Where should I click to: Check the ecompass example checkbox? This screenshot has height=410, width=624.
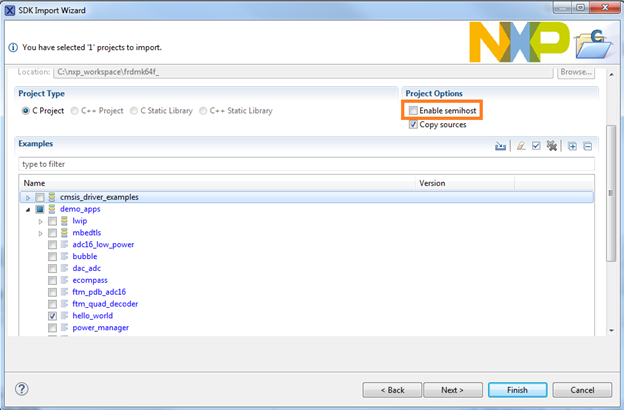(x=53, y=281)
